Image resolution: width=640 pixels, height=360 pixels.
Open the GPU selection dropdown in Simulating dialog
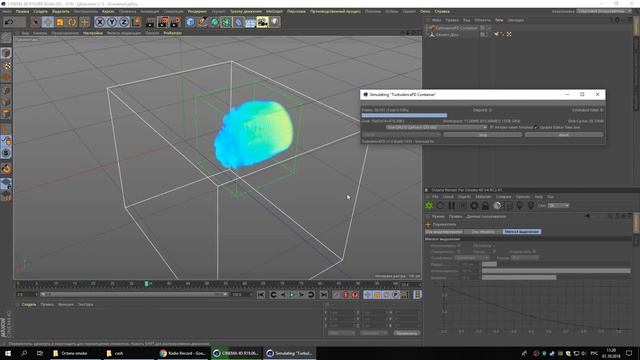(436, 127)
